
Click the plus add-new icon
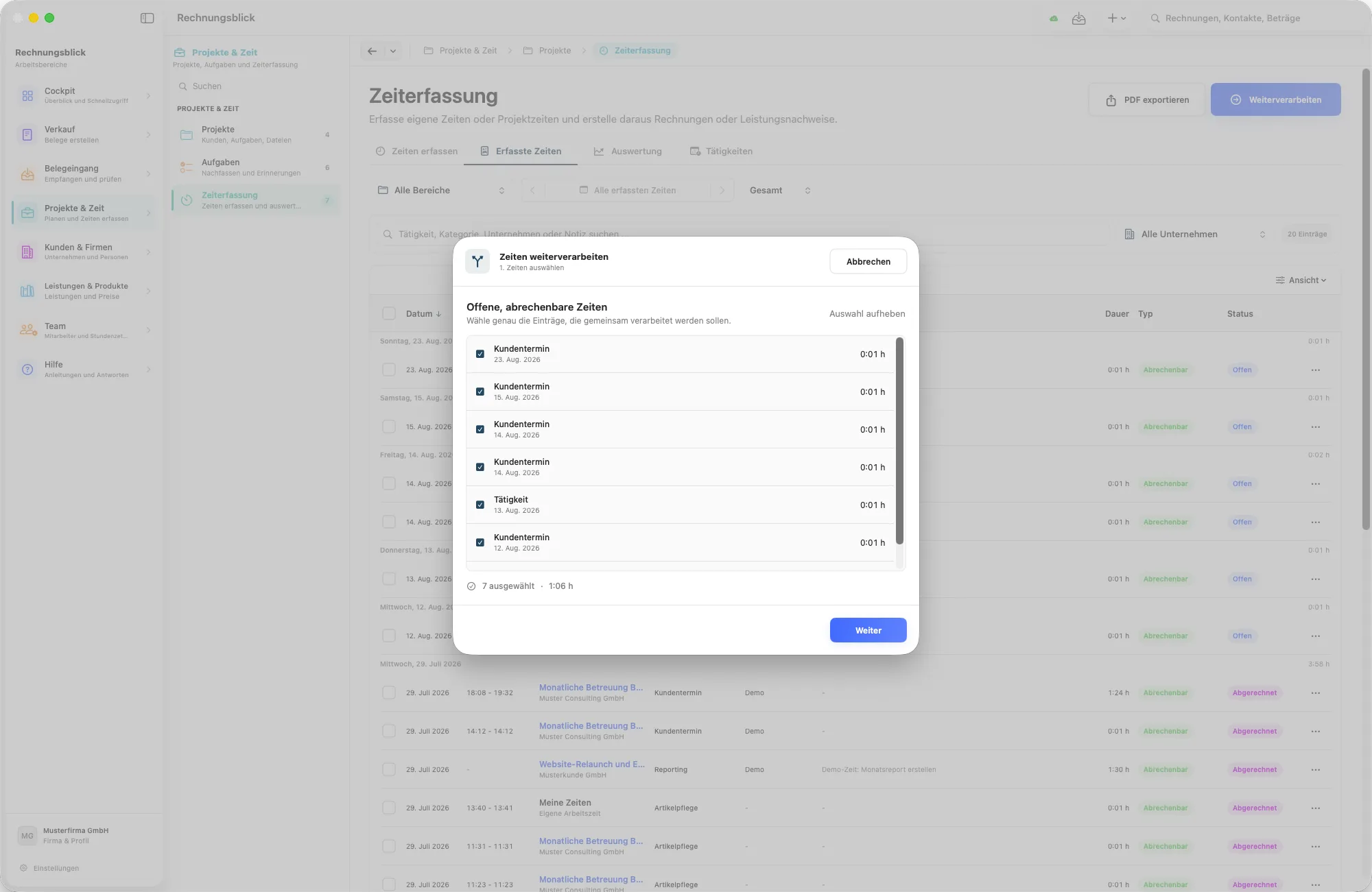pyautogui.click(x=1112, y=19)
